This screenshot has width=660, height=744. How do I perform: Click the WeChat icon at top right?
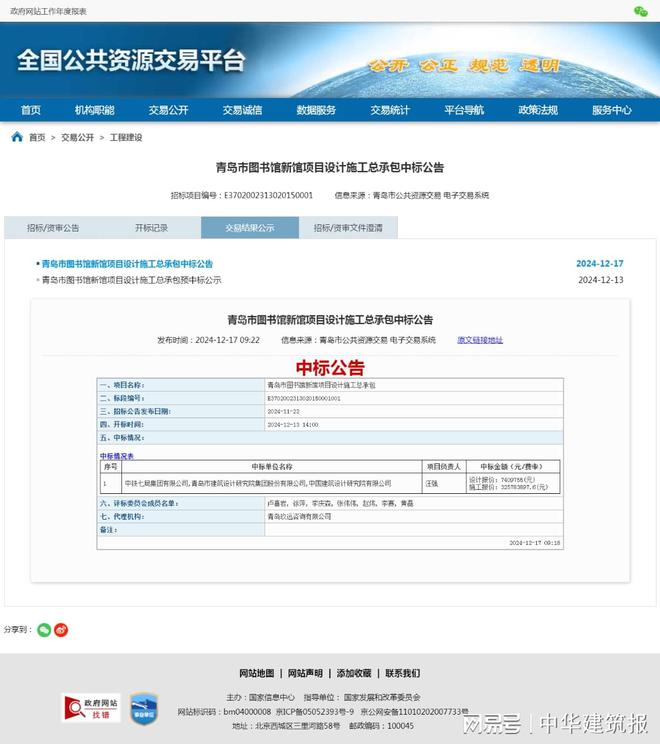pyautogui.click(x=641, y=11)
